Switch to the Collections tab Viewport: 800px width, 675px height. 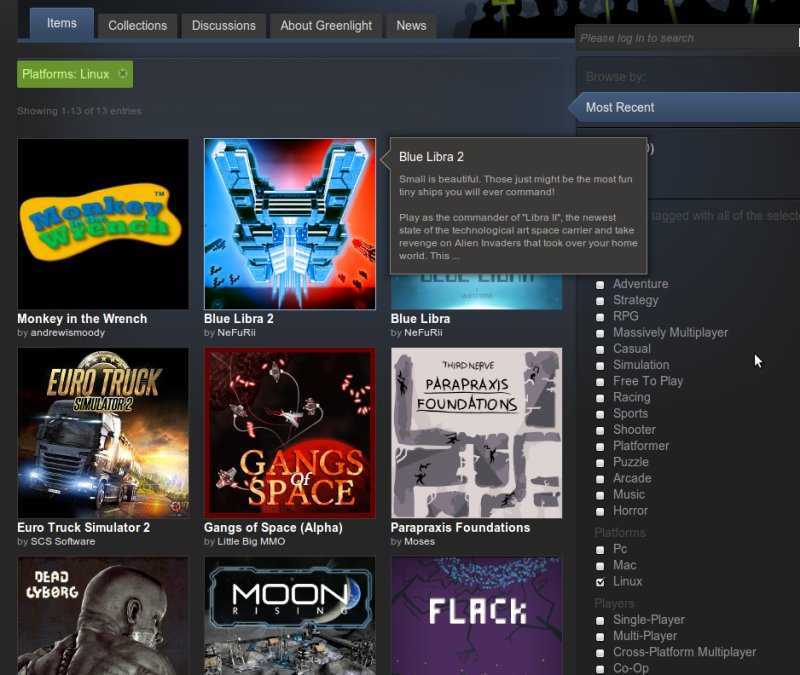click(x=137, y=26)
